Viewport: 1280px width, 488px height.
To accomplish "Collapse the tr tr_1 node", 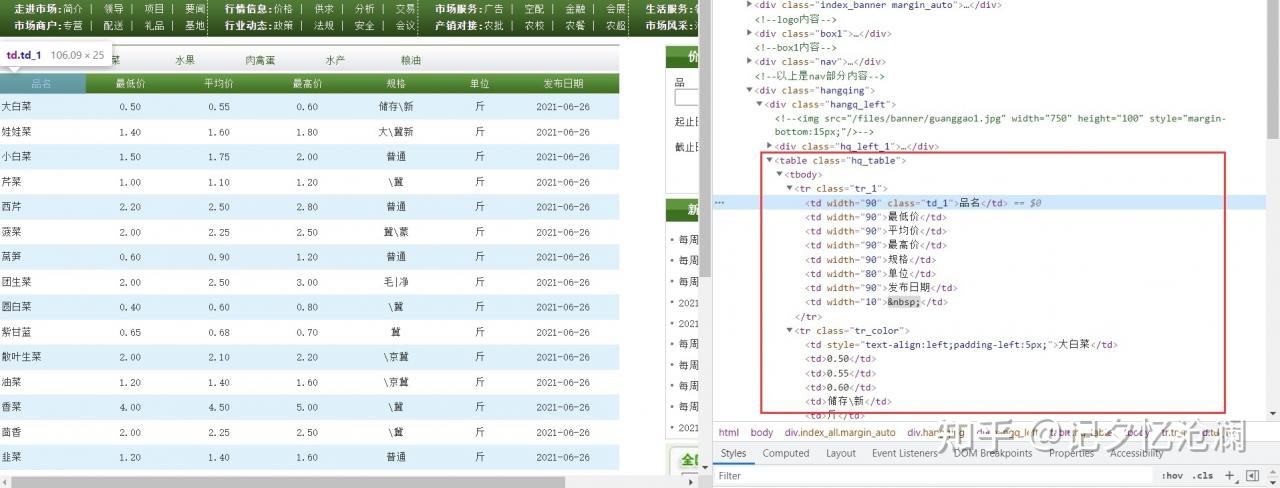I will click(x=790, y=188).
